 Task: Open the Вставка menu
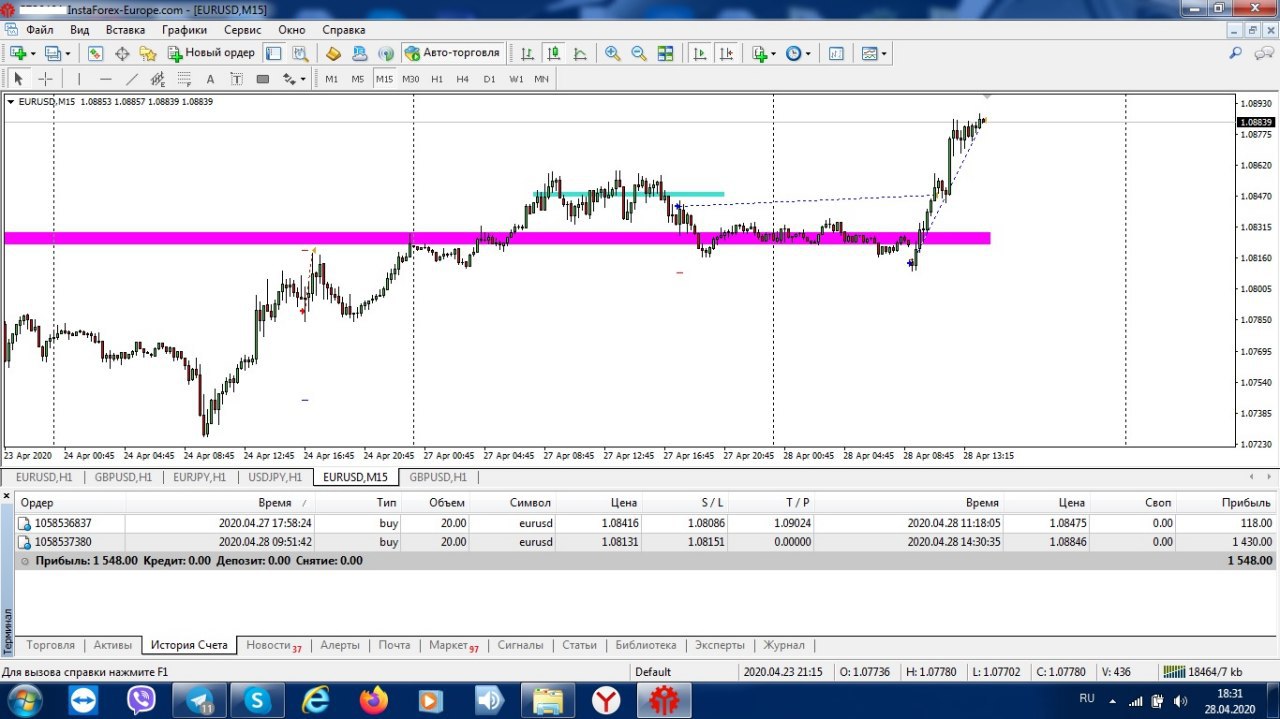click(125, 30)
